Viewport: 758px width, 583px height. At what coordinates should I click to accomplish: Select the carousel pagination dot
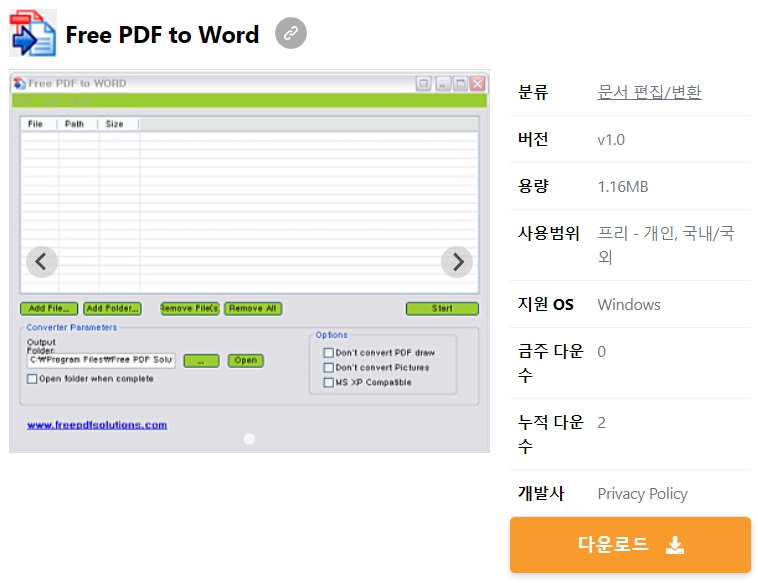pos(249,439)
